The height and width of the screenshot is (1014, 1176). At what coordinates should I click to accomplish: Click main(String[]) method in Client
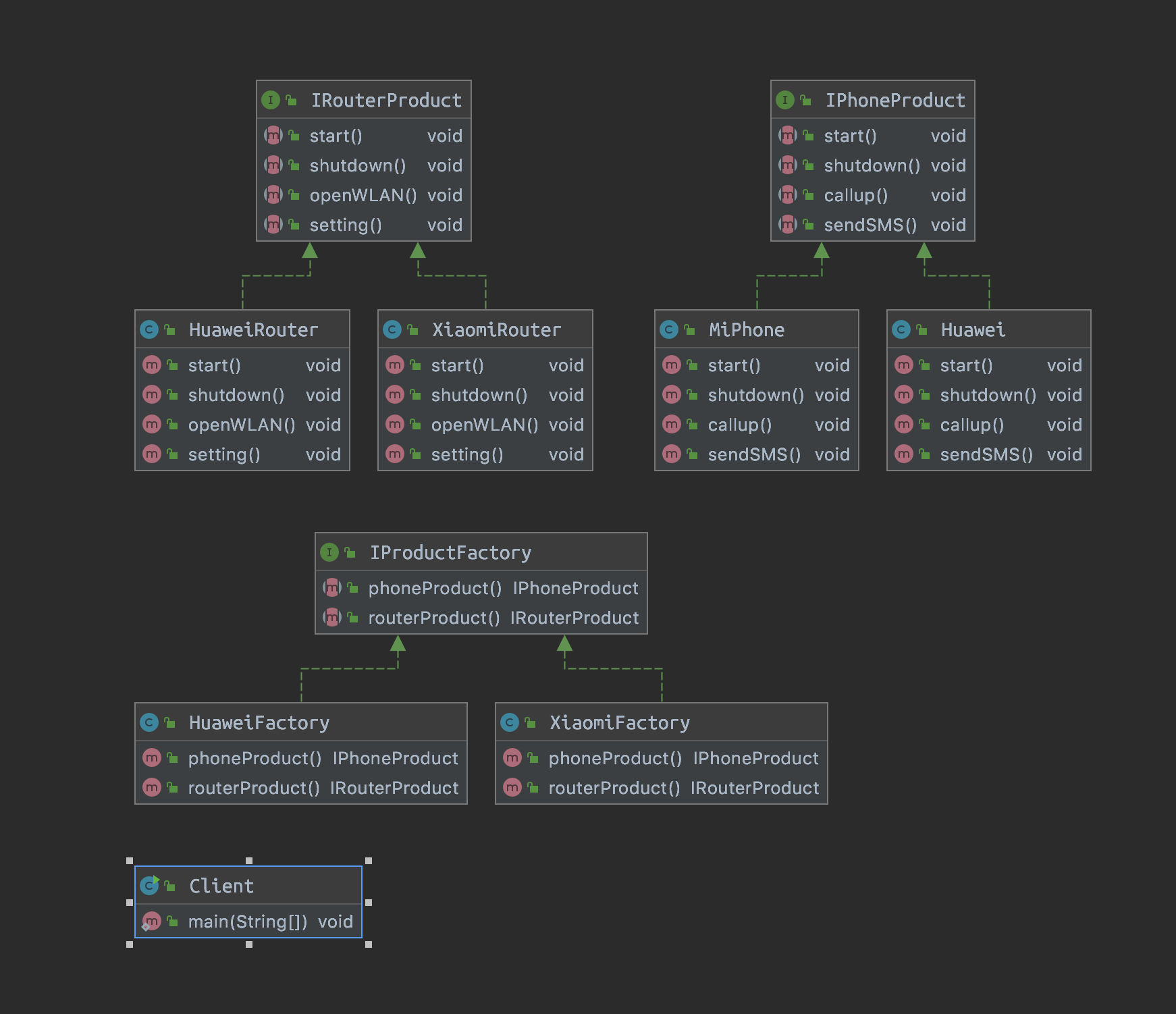coord(247,922)
